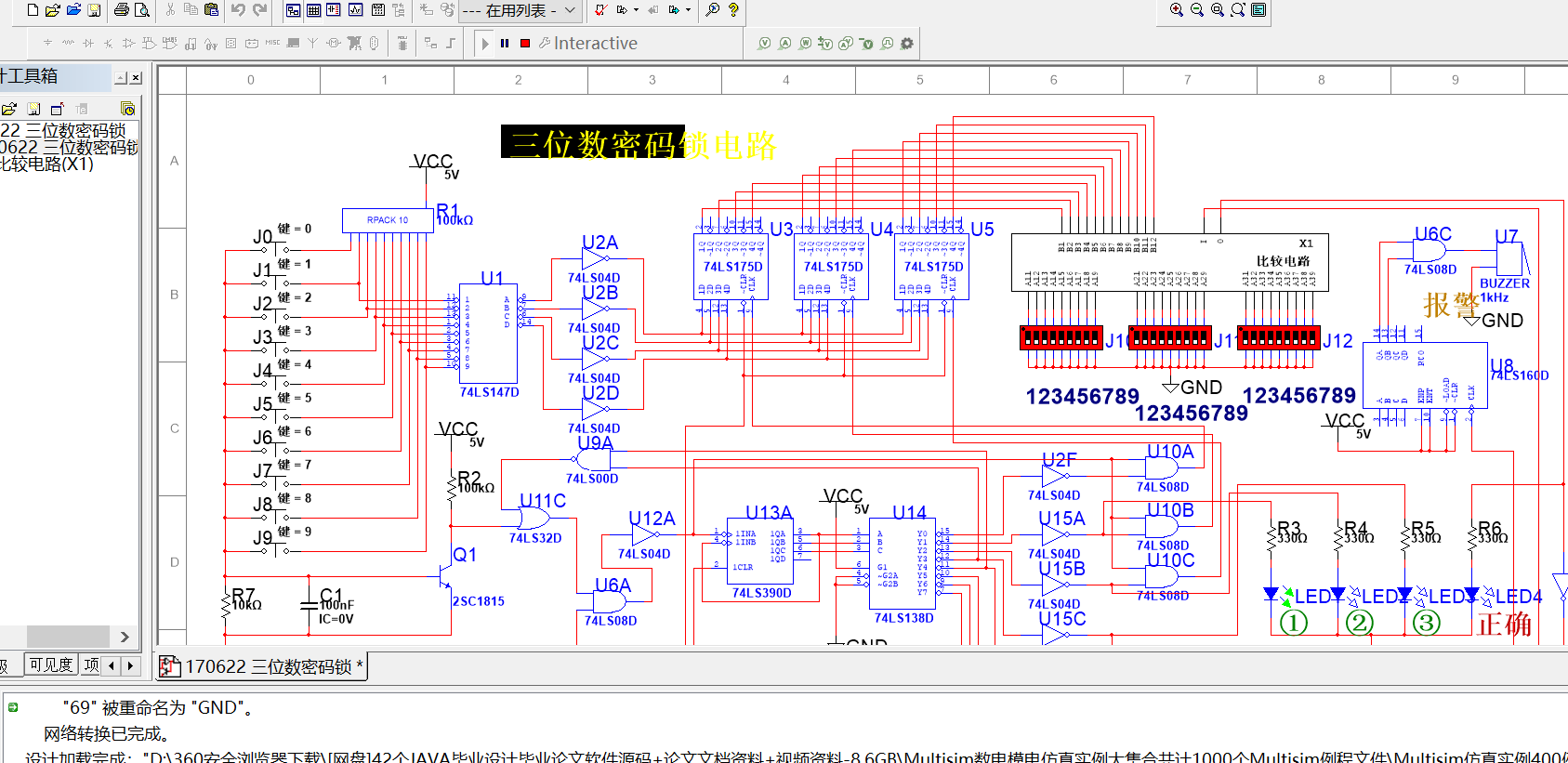1568x763 pixels.
Task: Open probe settings gear
Action: (907, 43)
